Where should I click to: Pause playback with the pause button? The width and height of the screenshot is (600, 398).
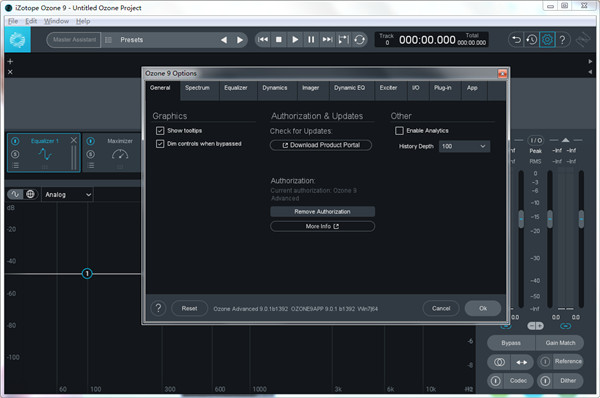coord(311,39)
